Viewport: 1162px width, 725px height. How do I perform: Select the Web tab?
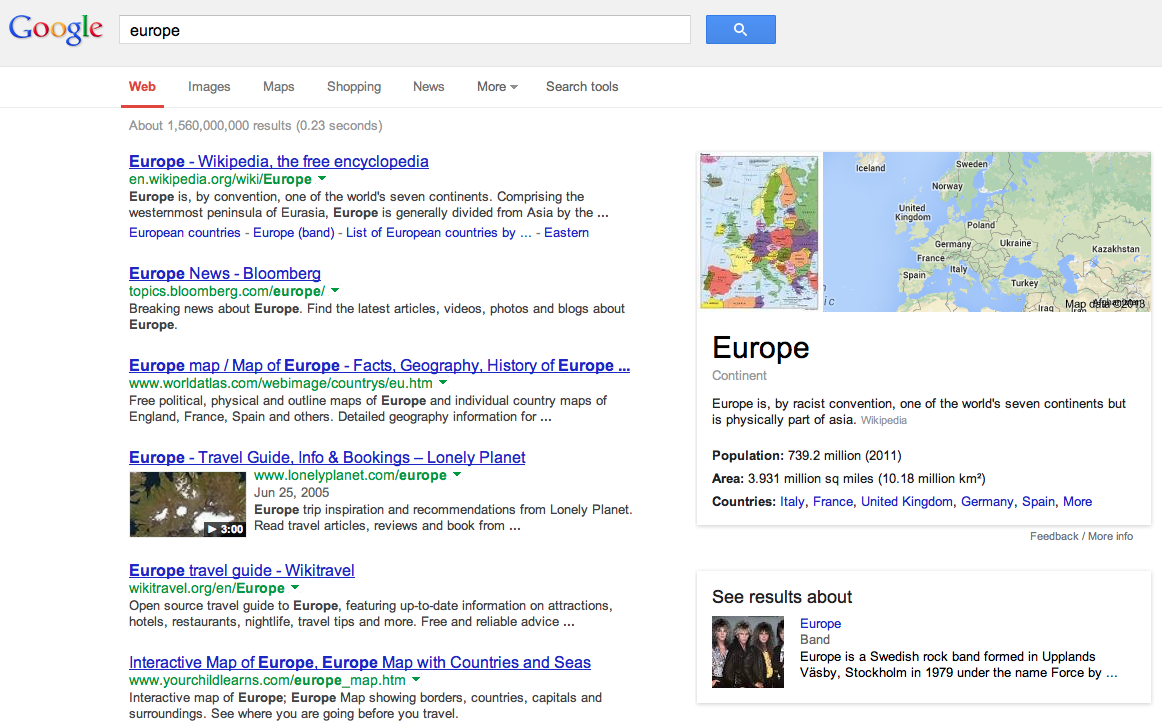[142, 87]
